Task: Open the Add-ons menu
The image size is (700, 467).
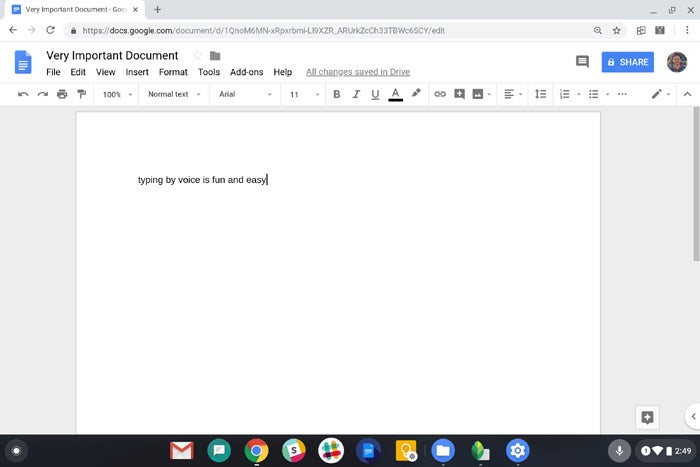Action: [x=246, y=72]
